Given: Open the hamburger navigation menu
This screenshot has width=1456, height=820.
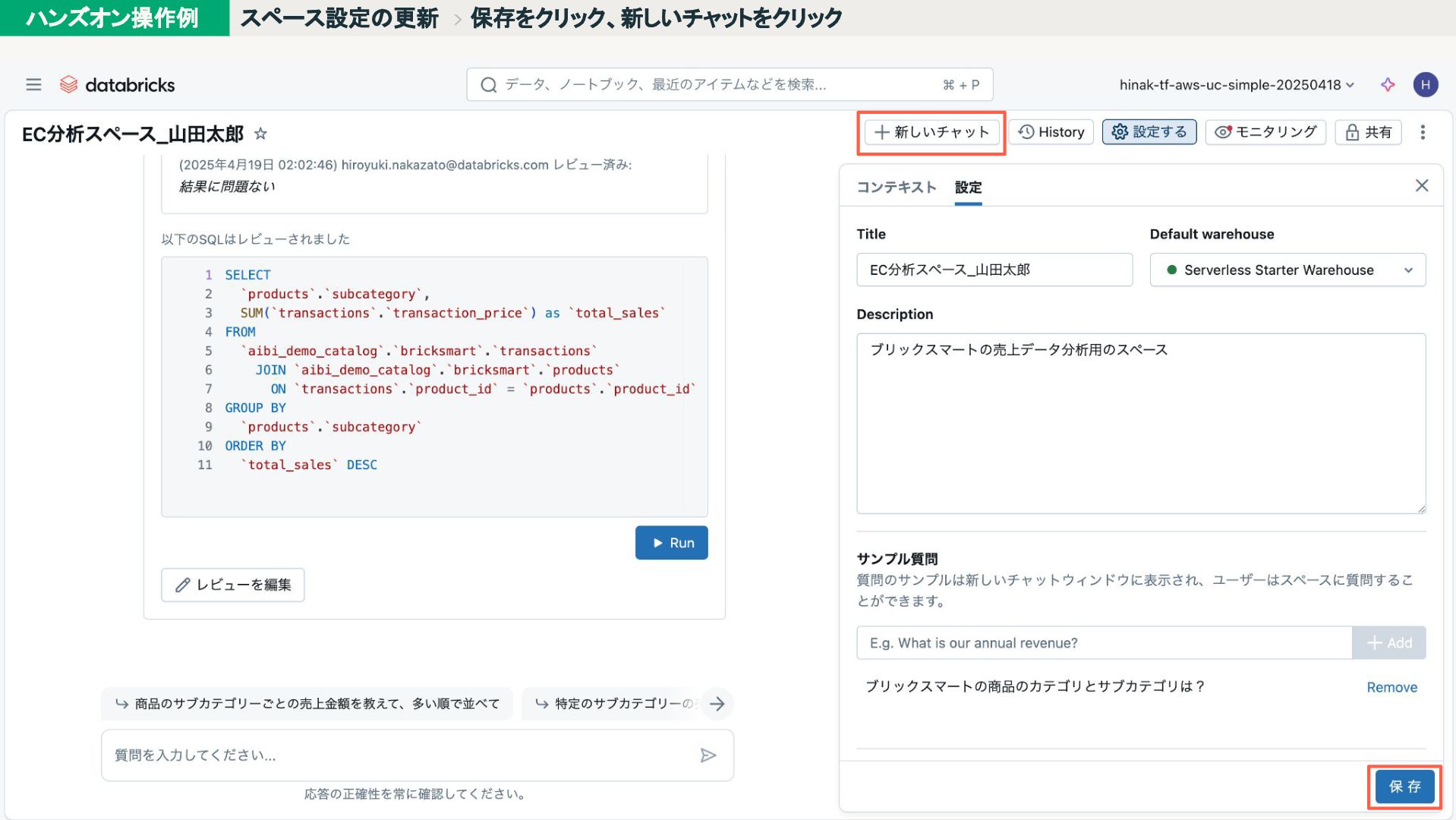Looking at the screenshot, I should click(x=33, y=84).
